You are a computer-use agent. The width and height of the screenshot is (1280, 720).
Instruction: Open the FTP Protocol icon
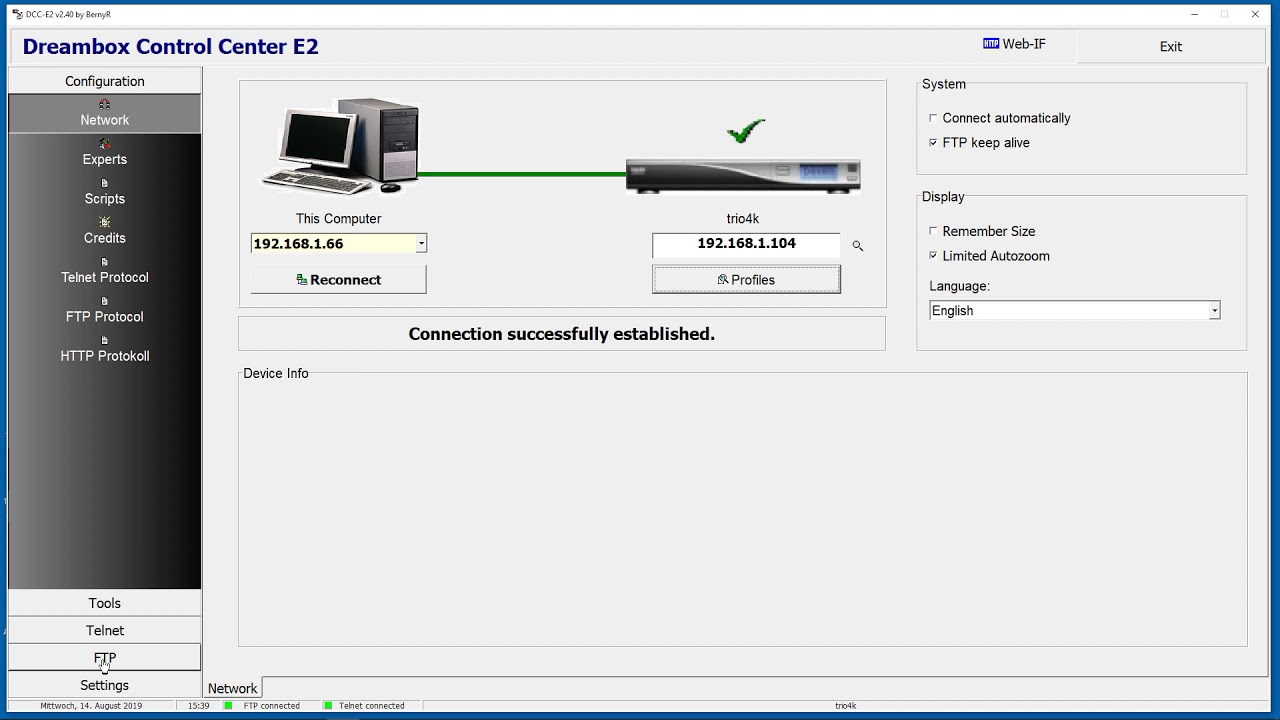pos(104,301)
